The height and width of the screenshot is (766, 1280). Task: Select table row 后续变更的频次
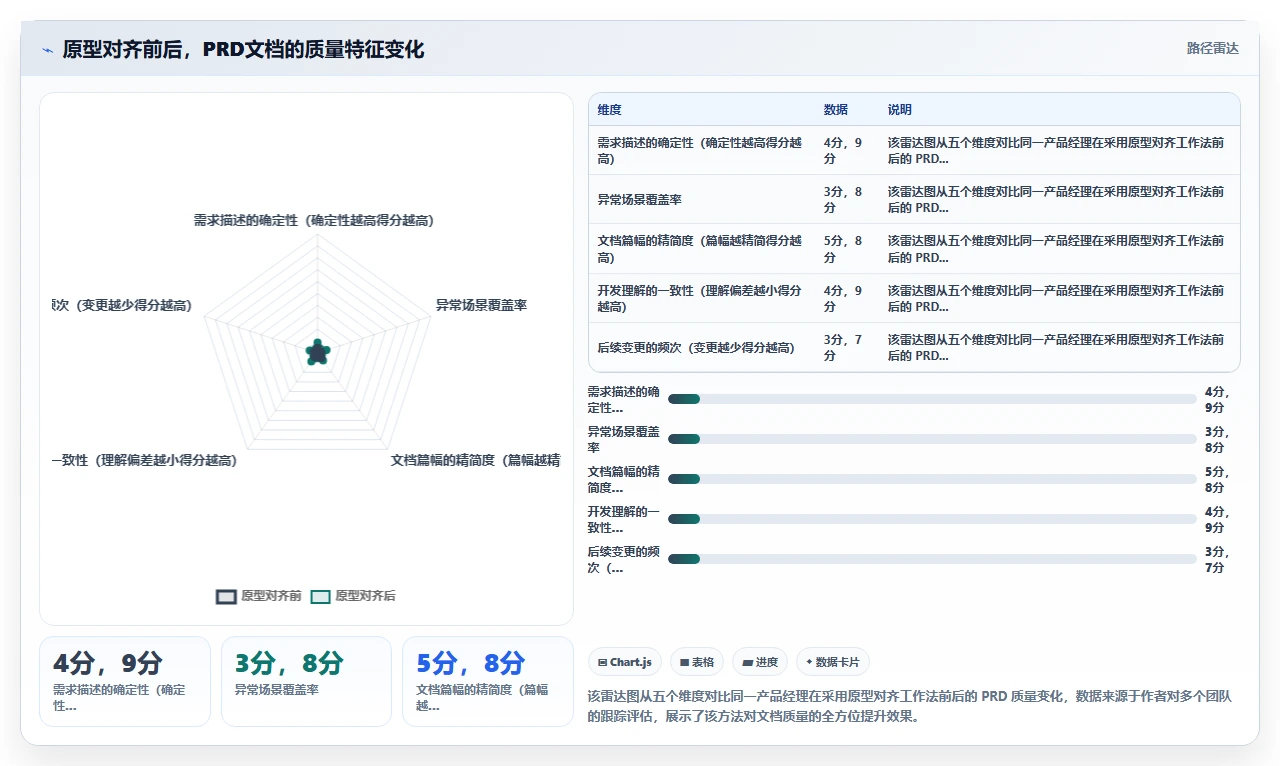pyautogui.click(x=914, y=347)
